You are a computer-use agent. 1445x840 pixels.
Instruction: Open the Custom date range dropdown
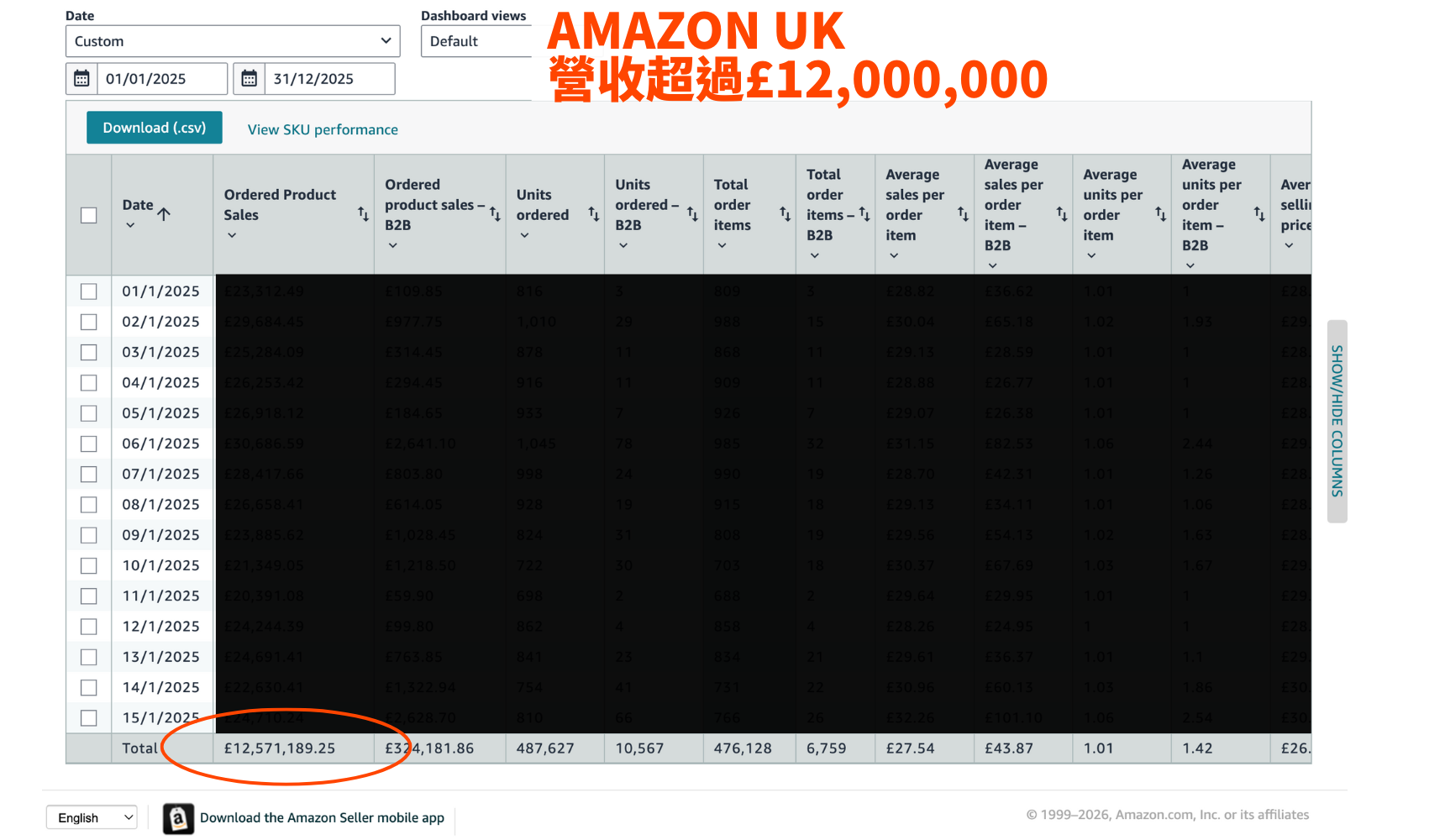click(233, 41)
